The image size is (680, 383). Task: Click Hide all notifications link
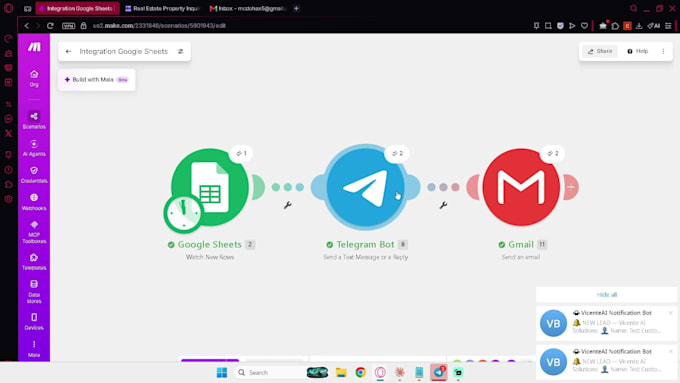click(x=607, y=295)
